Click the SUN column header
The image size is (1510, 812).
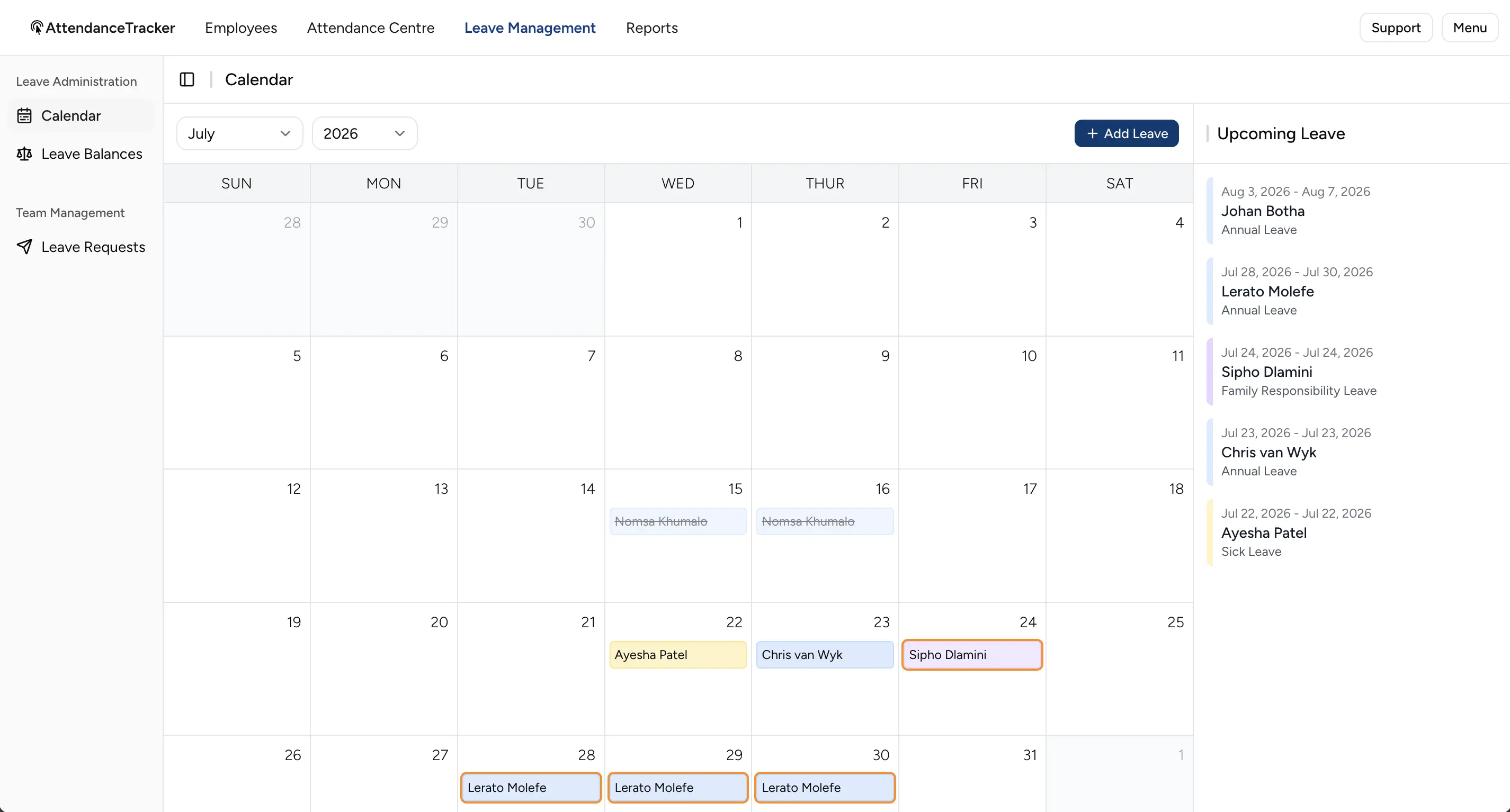click(237, 183)
